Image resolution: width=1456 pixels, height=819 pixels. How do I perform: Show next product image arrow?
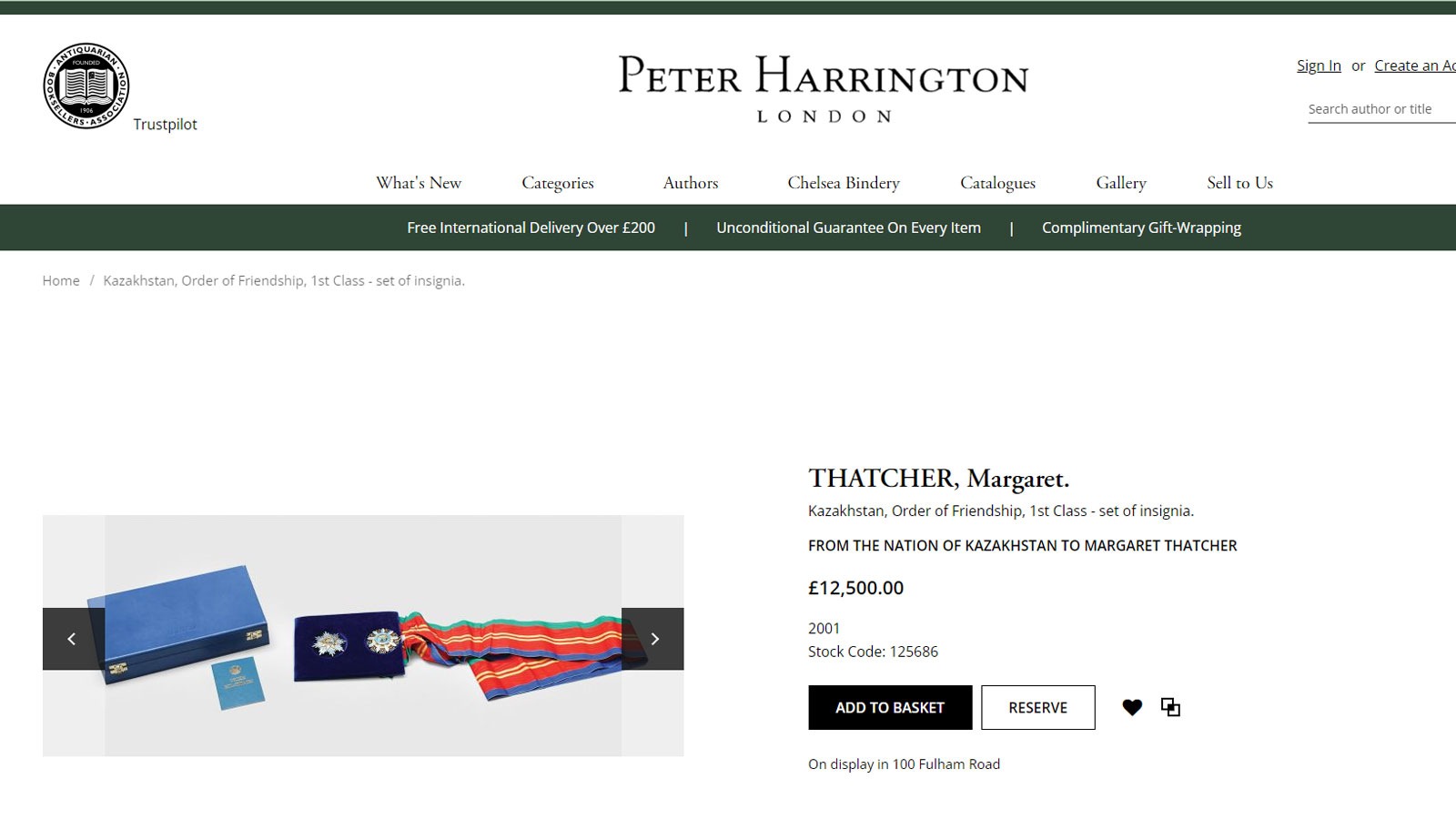point(652,639)
